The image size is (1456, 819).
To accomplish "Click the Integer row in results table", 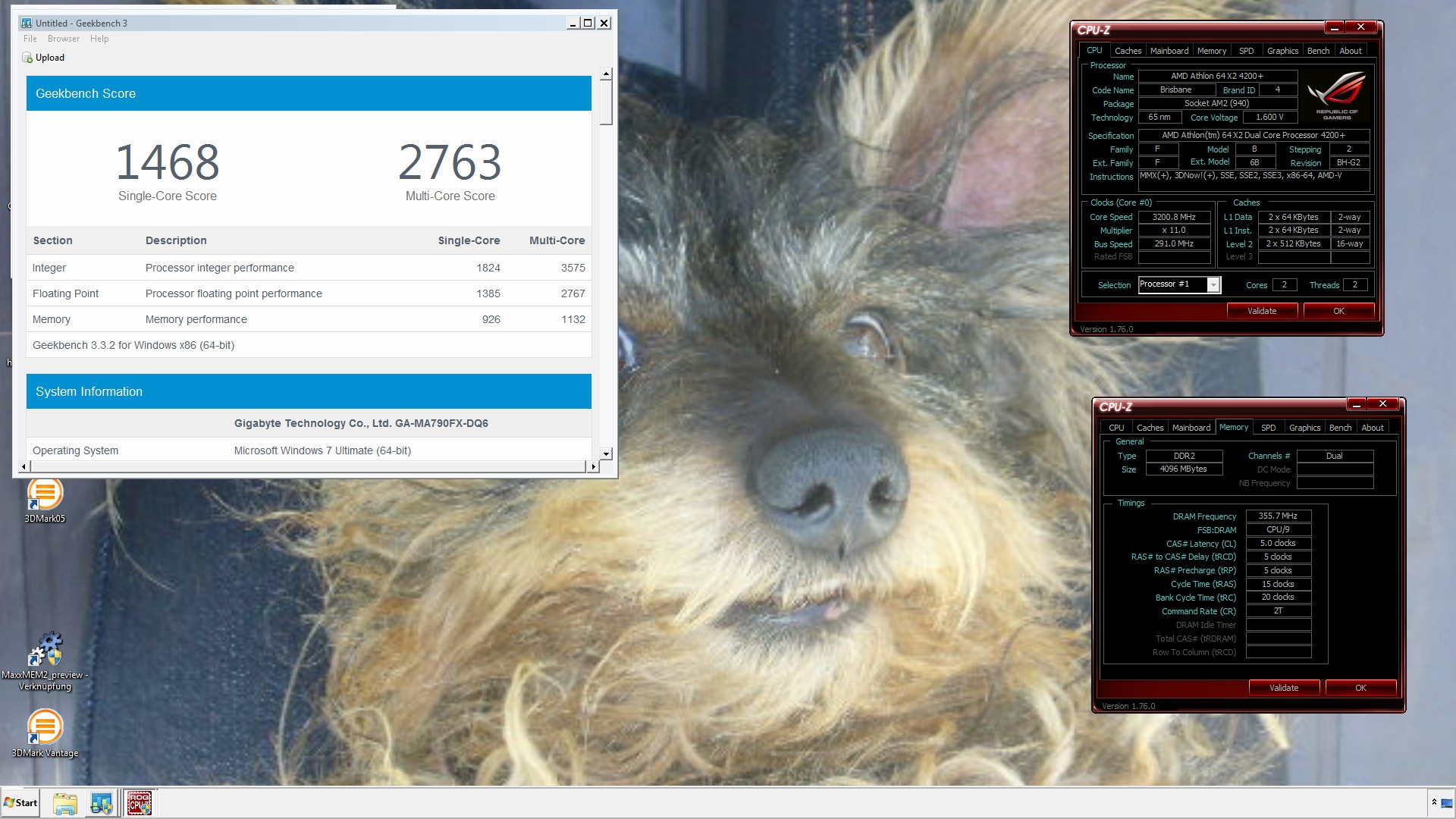I will click(309, 268).
